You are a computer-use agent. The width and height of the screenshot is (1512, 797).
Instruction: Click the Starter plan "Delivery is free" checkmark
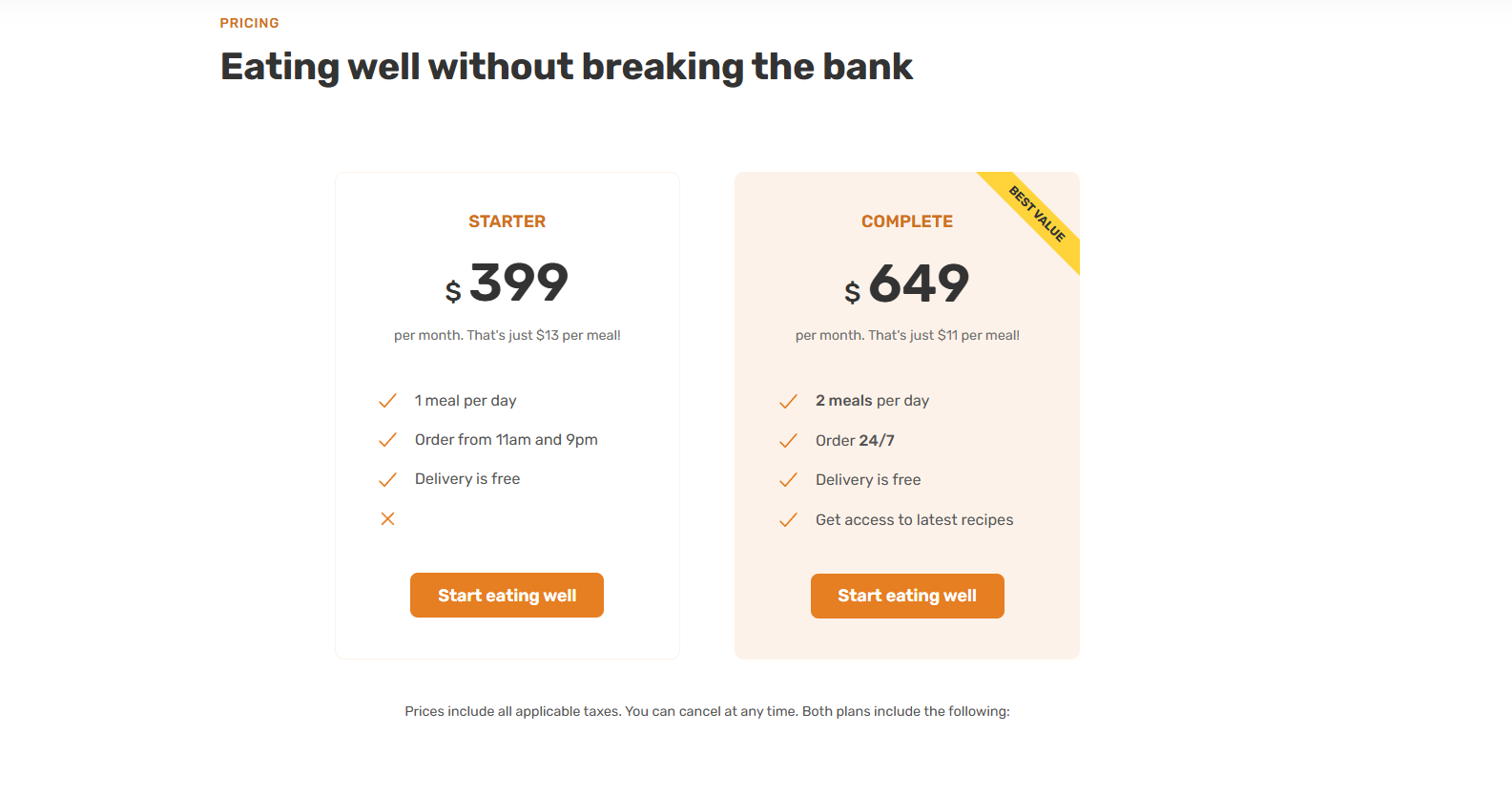pos(387,479)
